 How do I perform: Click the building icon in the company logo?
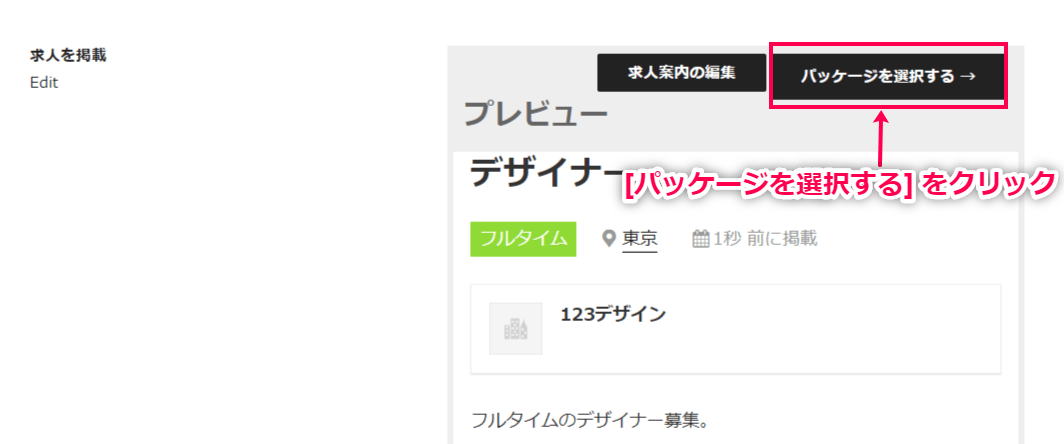coord(516,329)
